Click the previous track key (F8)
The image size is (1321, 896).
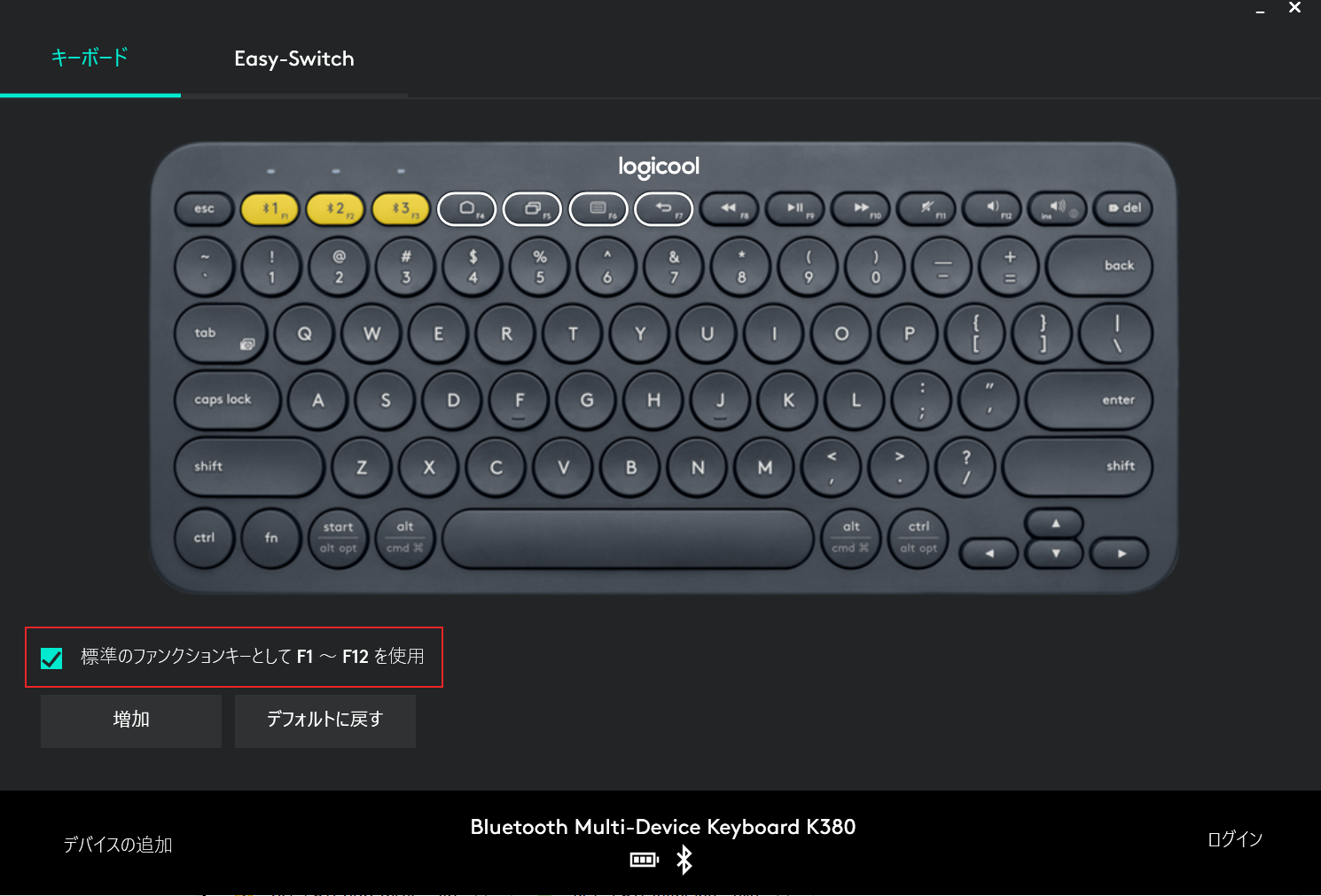[x=730, y=209]
